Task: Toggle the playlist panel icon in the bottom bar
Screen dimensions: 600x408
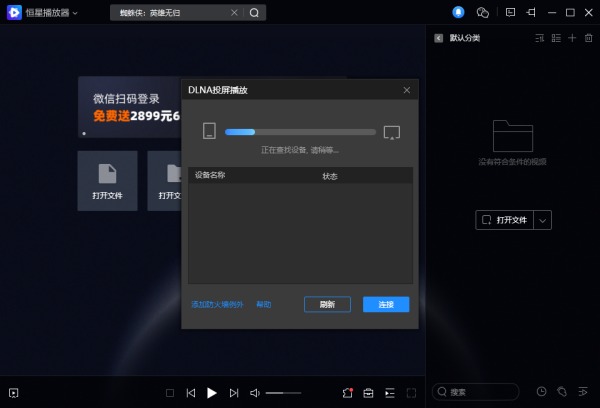Action: (x=390, y=393)
